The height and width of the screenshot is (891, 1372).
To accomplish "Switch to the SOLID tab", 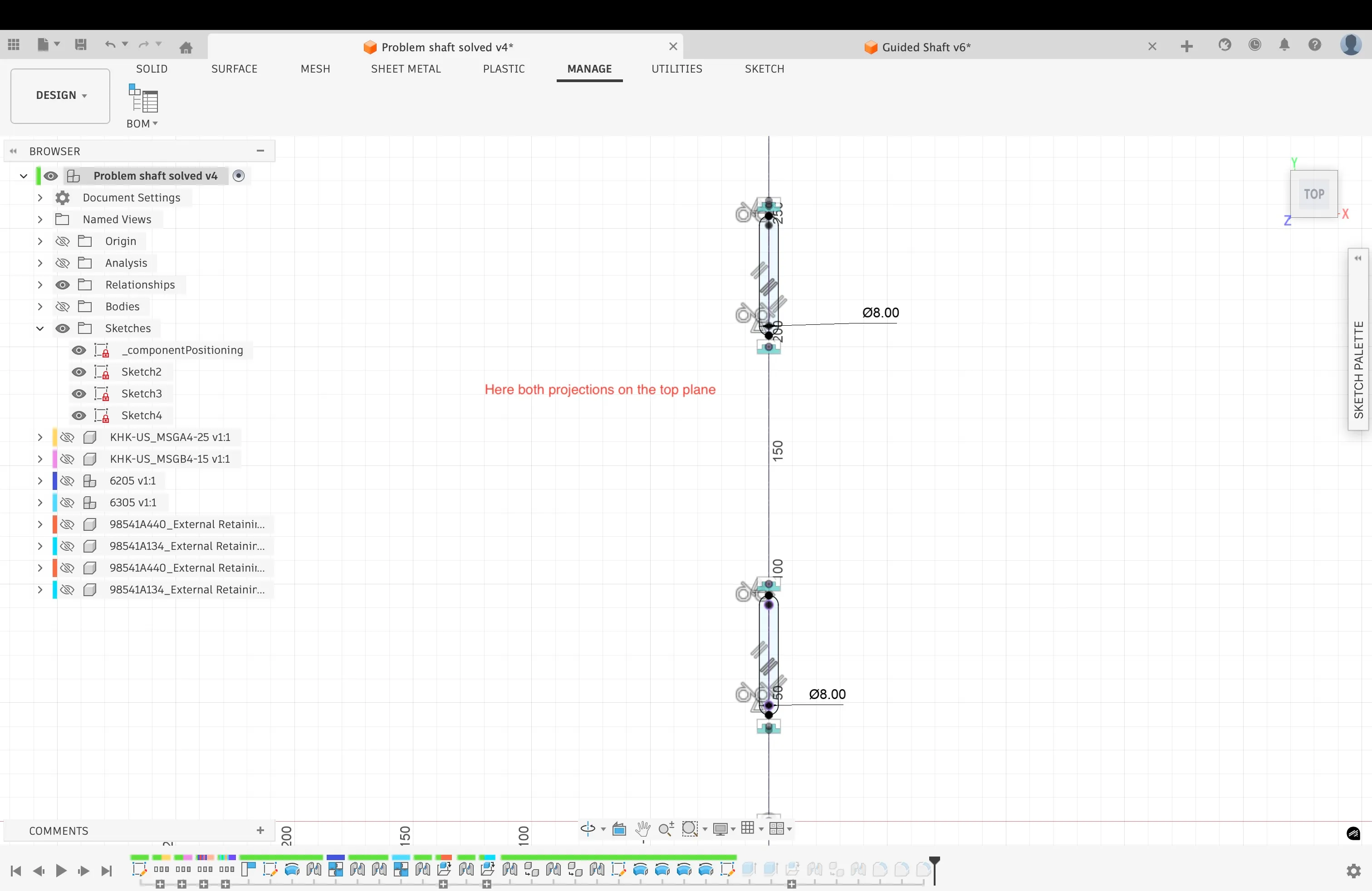I will [x=152, y=69].
